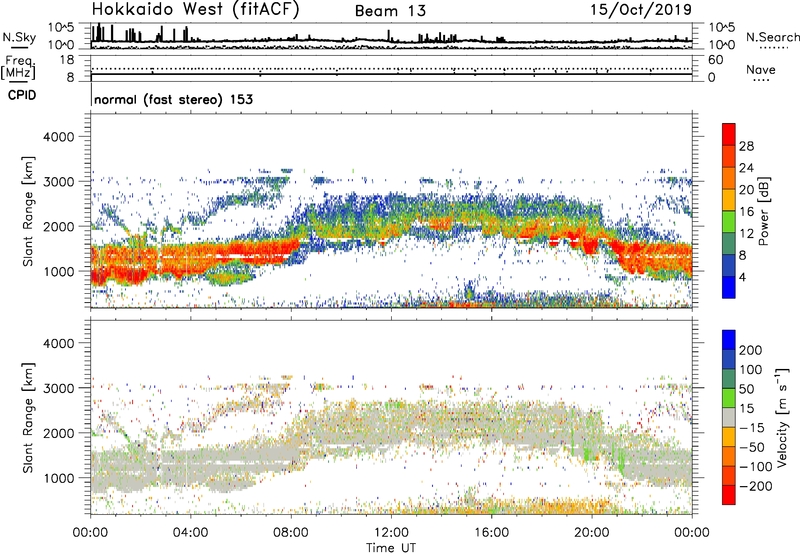Click the '12:00' time axis label
Screen dimensions: 800x554
391,533
